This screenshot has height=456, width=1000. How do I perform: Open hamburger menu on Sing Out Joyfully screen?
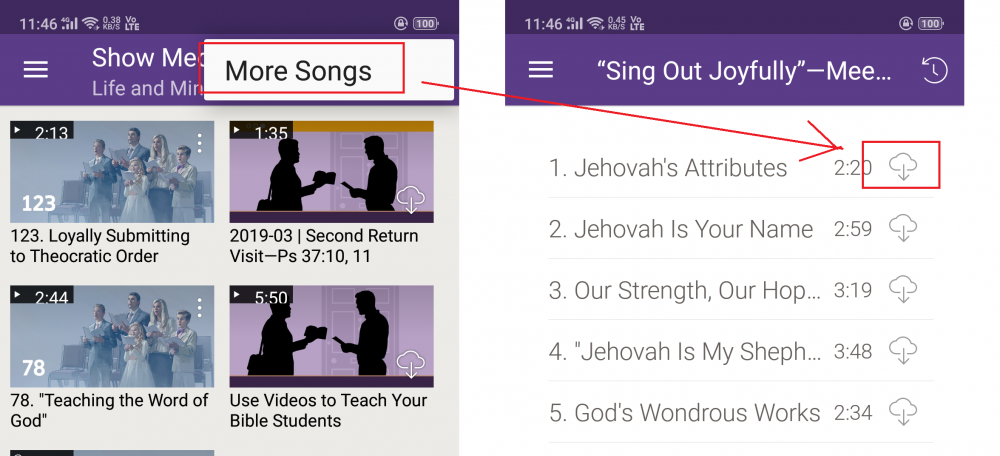pyautogui.click(x=541, y=69)
